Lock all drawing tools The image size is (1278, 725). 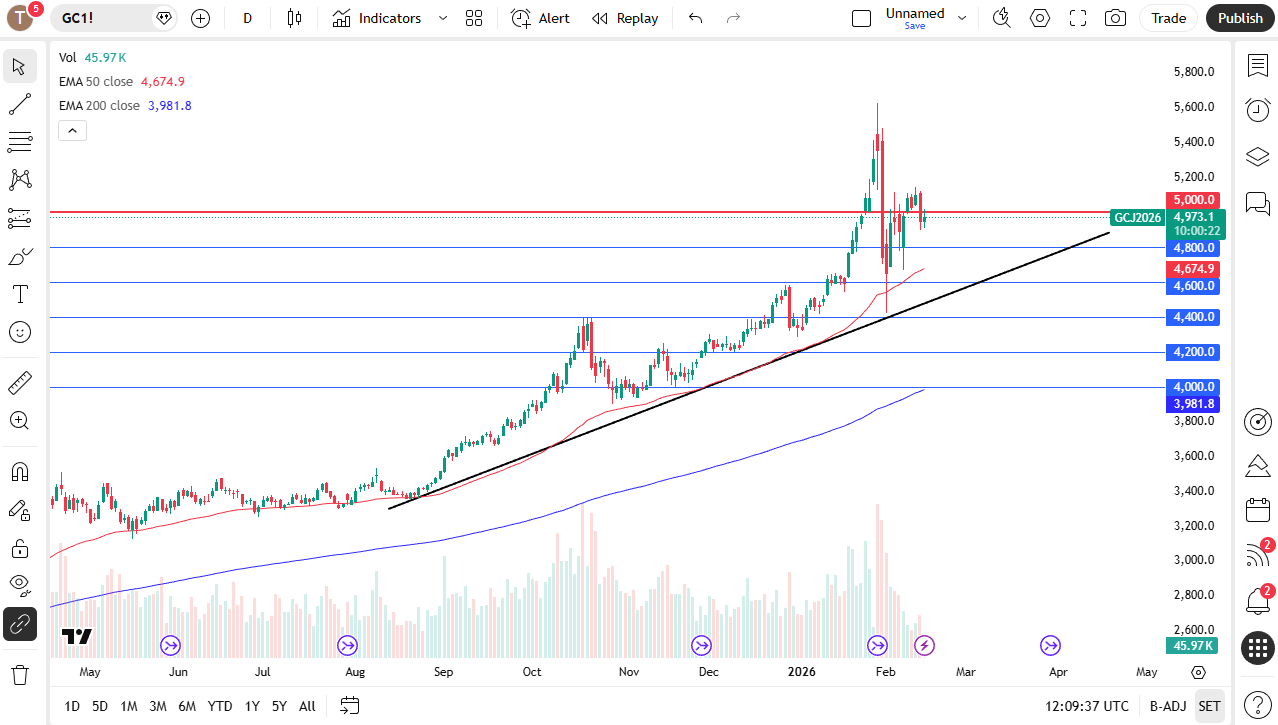pos(19,548)
